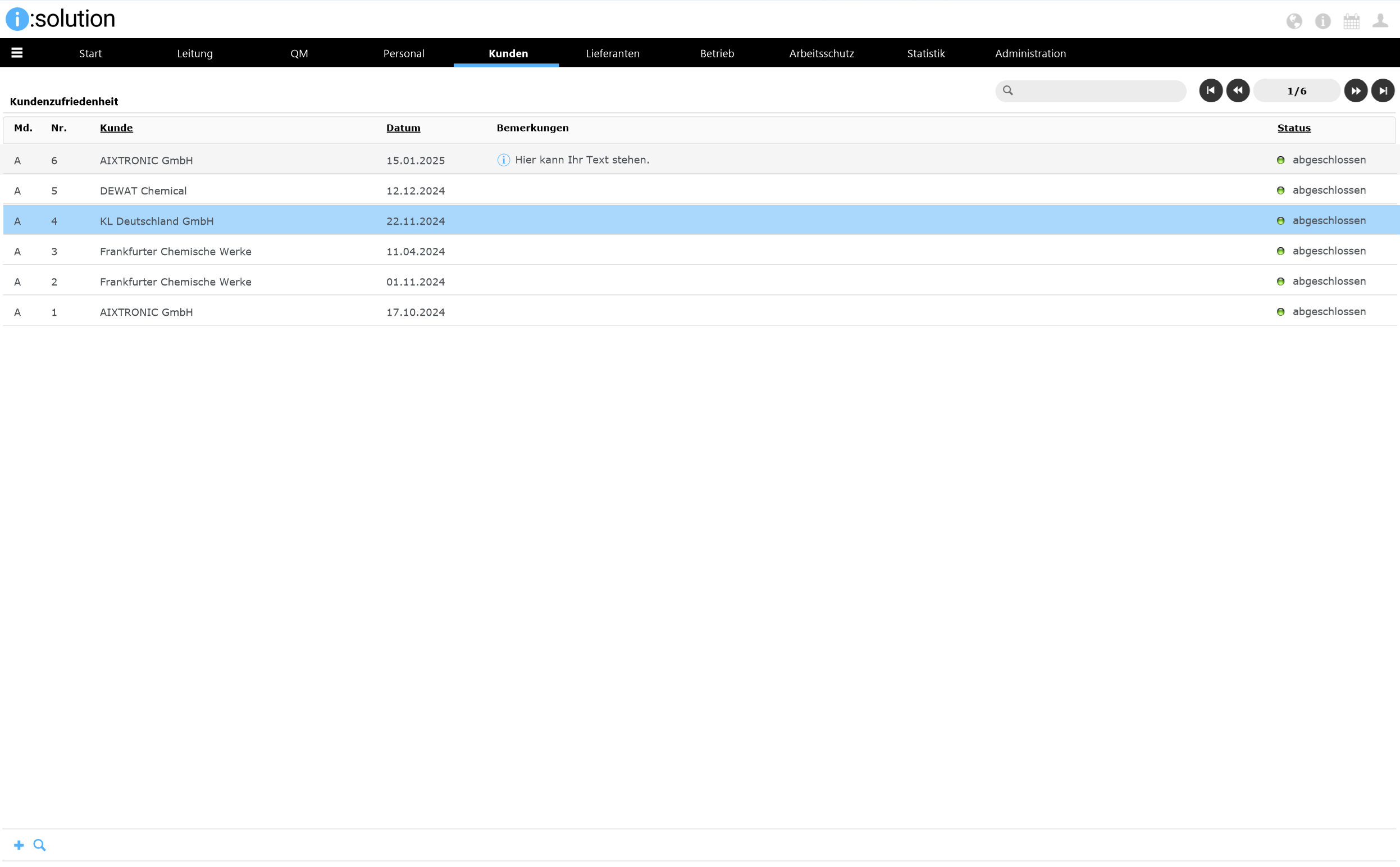Go to next page arrows
This screenshot has height=867, width=1400.
(x=1355, y=90)
